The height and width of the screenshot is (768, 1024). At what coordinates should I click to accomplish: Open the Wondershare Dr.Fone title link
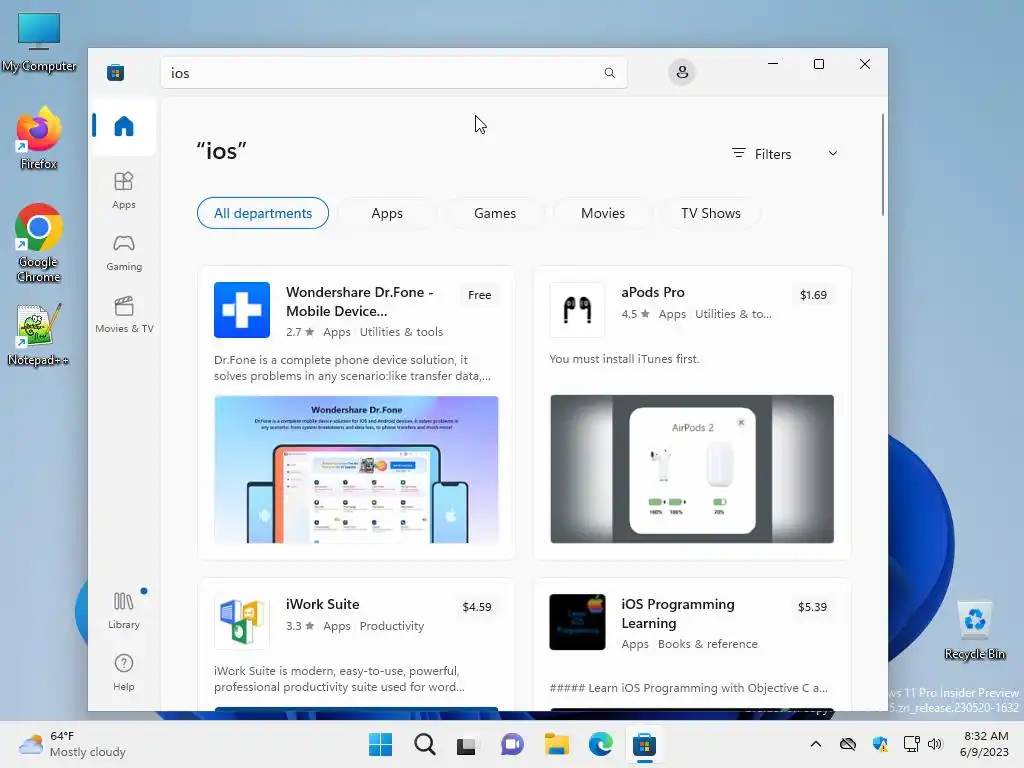coord(360,302)
